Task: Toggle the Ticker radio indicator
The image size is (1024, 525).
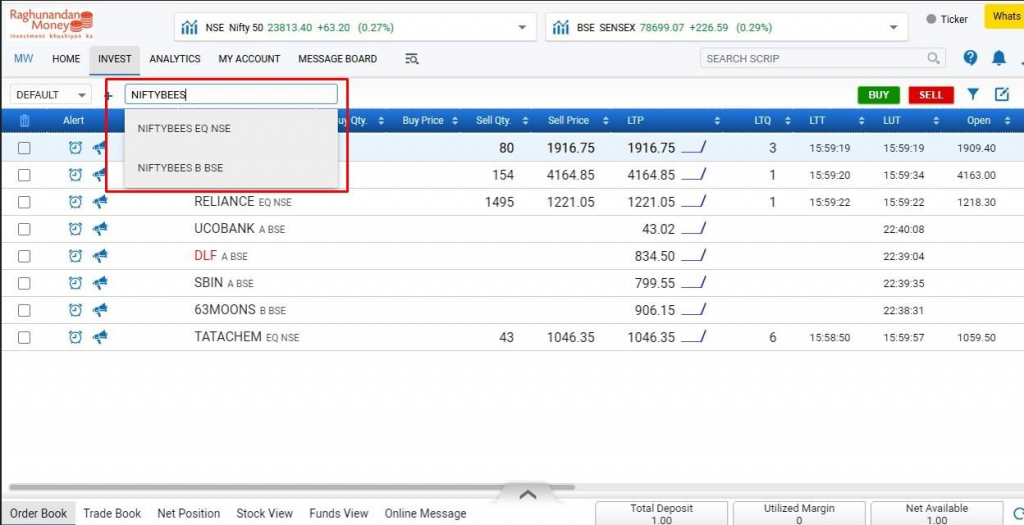Action: tap(931, 19)
